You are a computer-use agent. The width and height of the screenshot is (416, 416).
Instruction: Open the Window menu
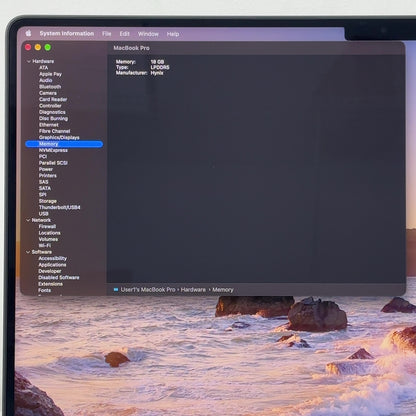[148, 34]
